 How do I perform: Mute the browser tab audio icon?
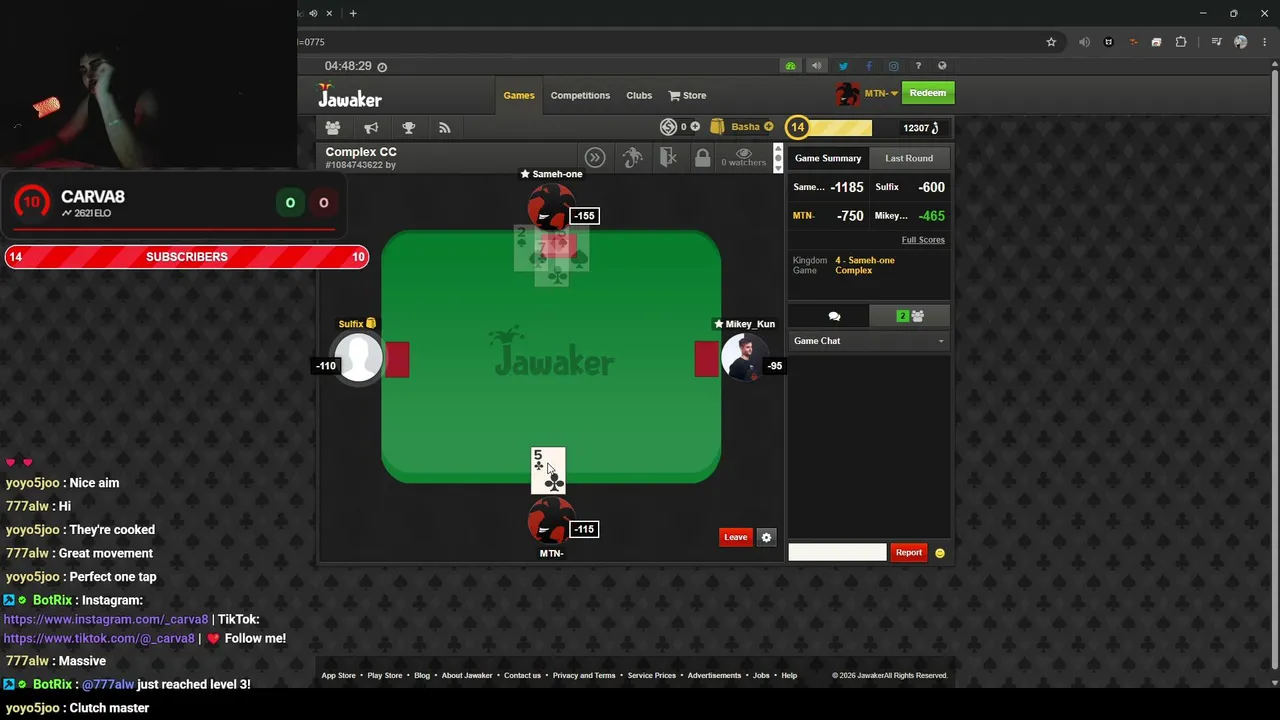click(x=314, y=13)
